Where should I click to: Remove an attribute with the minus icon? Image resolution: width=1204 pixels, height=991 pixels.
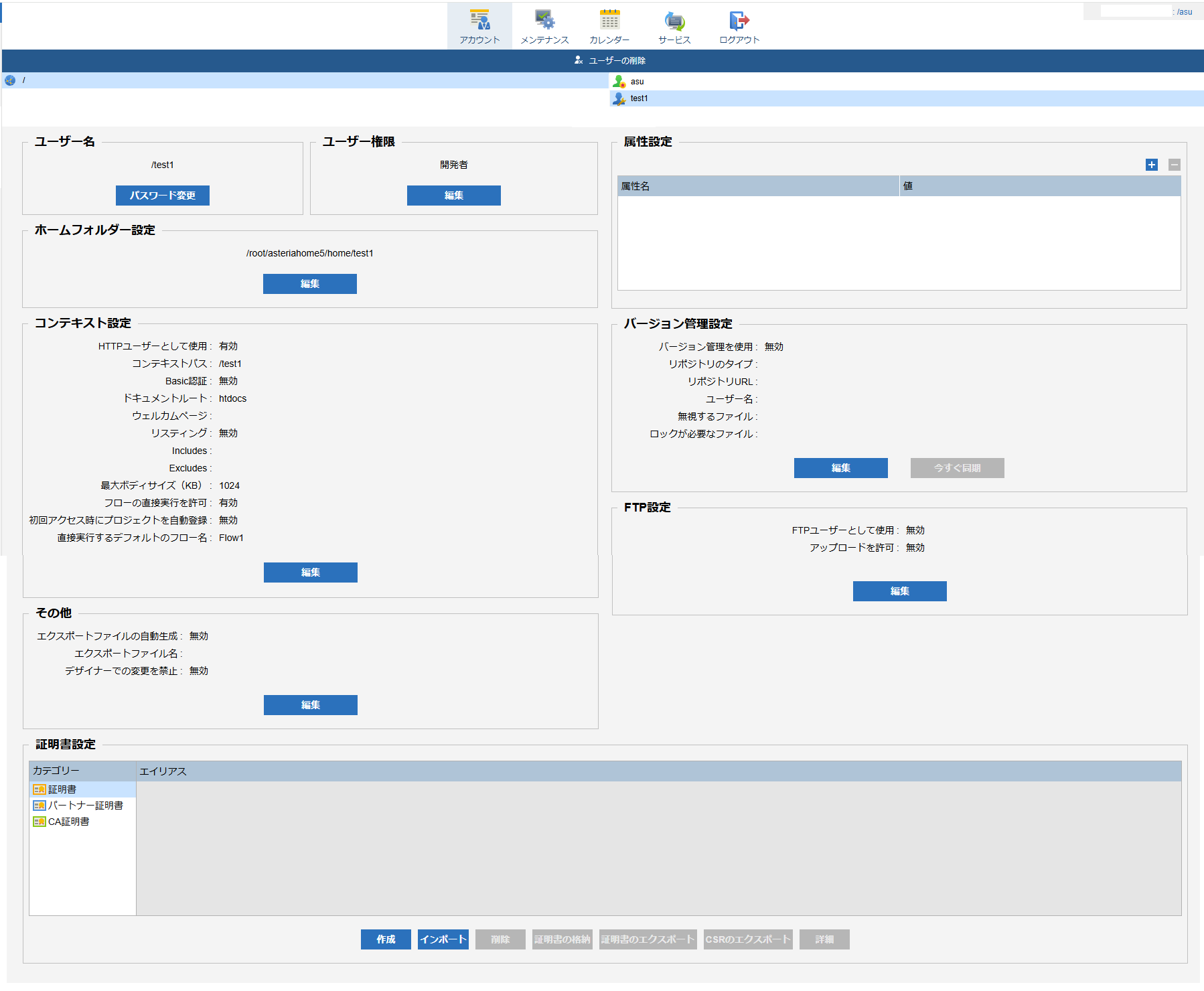(x=1175, y=165)
